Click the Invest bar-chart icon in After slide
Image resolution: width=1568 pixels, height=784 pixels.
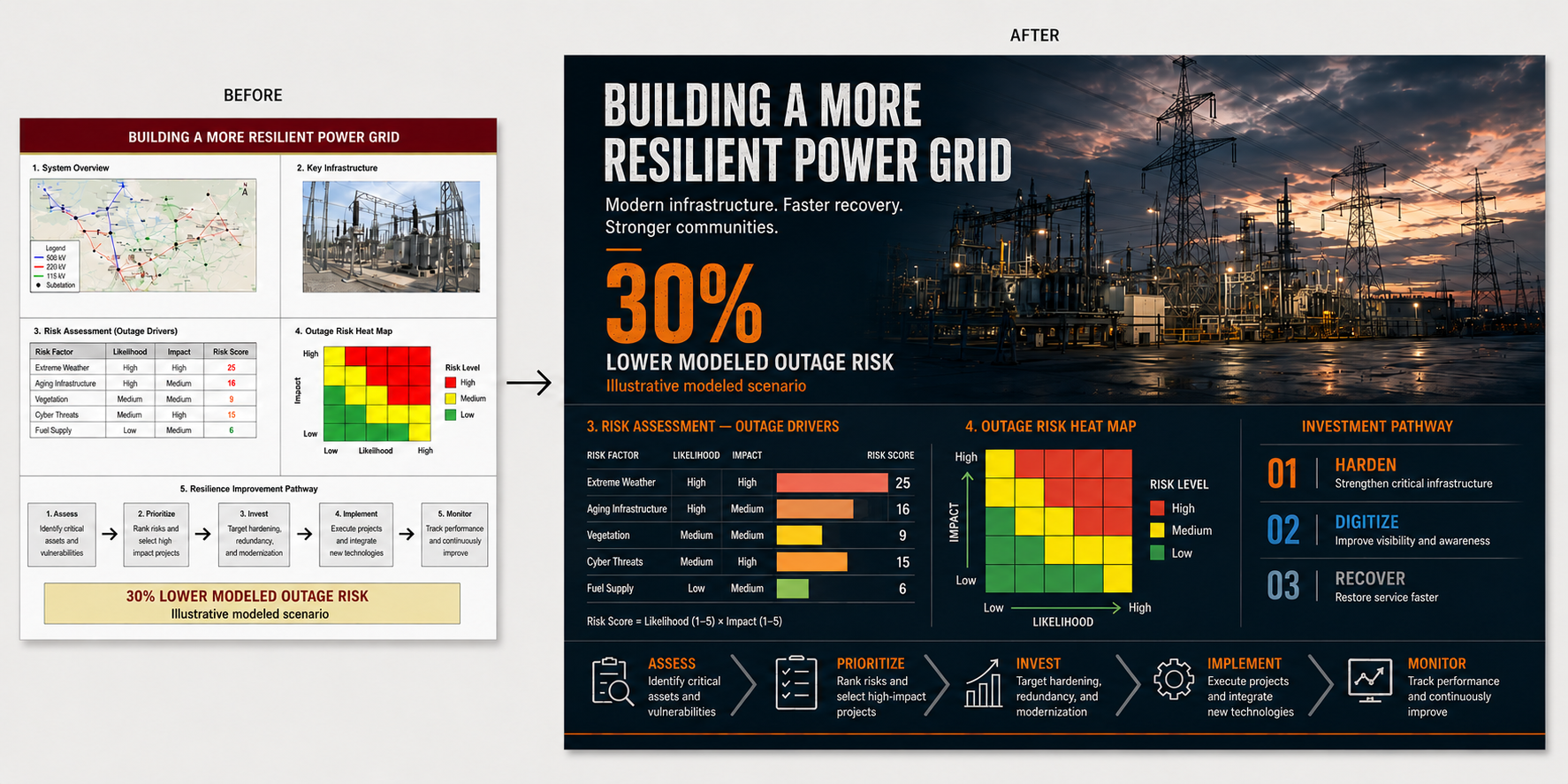coord(983,682)
